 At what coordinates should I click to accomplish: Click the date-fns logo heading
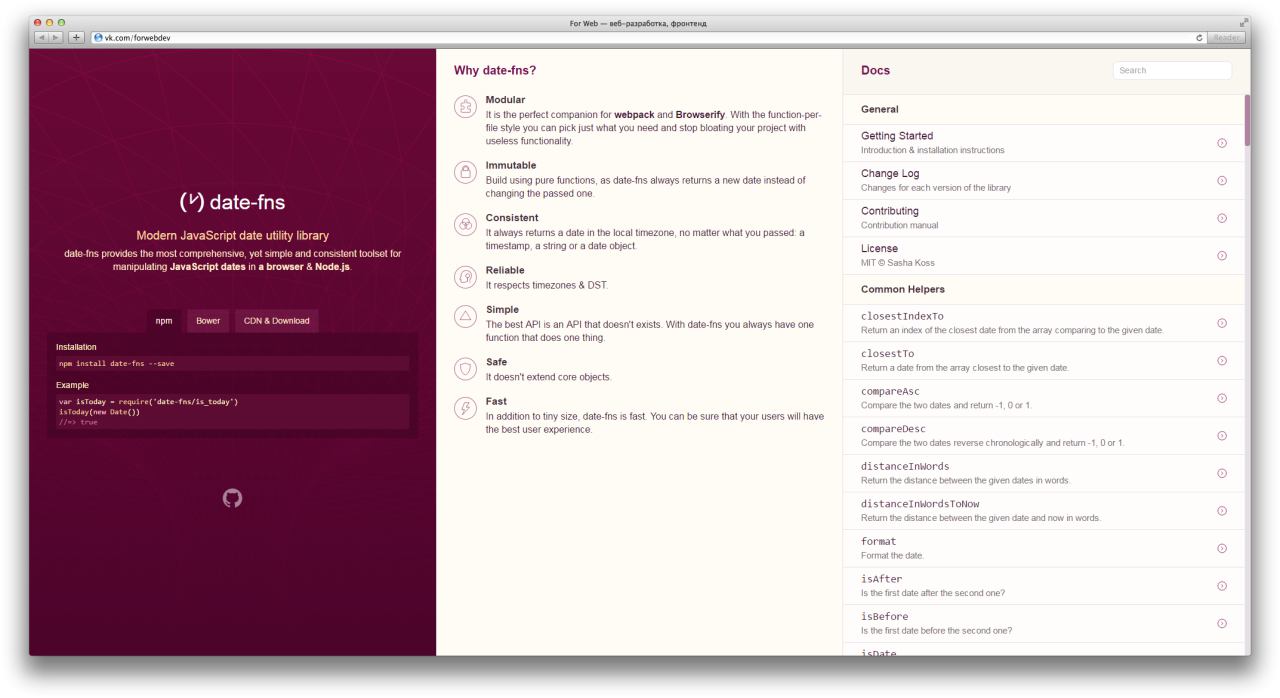coord(232,203)
